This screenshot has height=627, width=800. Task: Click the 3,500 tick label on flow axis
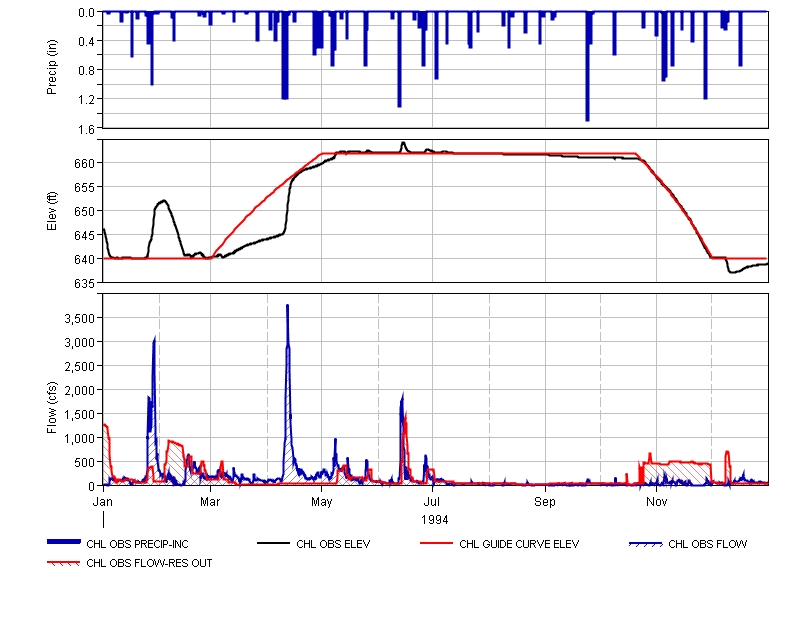click(79, 318)
